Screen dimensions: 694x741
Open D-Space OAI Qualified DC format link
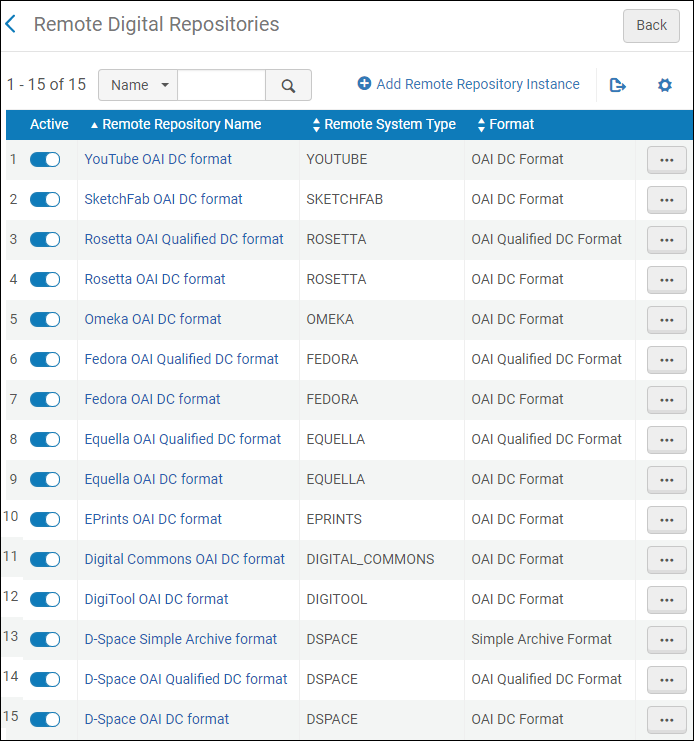(186, 679)
